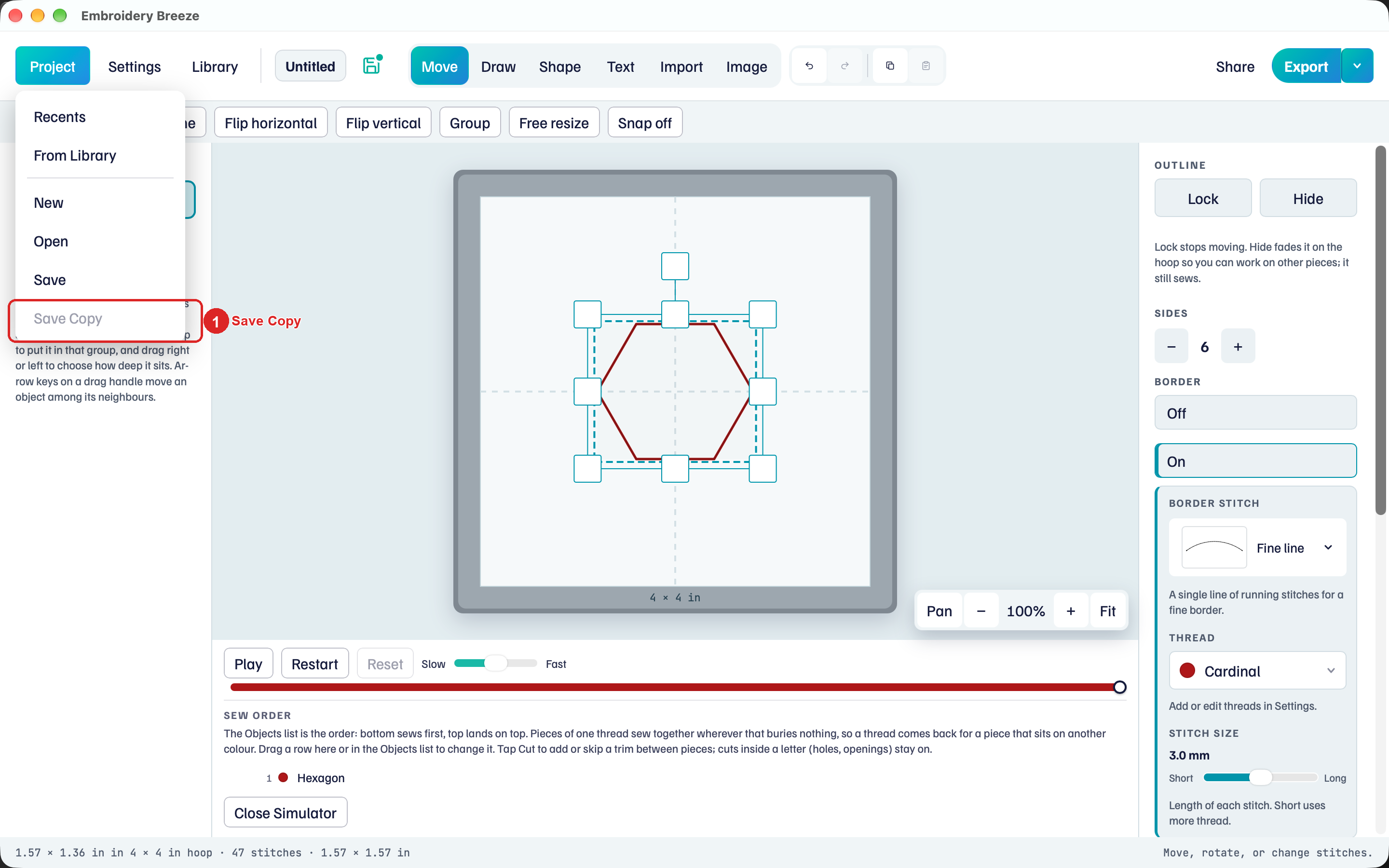Viewport: 1389px width, 868px height.
Task: Select Open in the Project menu
Action: [100, 241]
